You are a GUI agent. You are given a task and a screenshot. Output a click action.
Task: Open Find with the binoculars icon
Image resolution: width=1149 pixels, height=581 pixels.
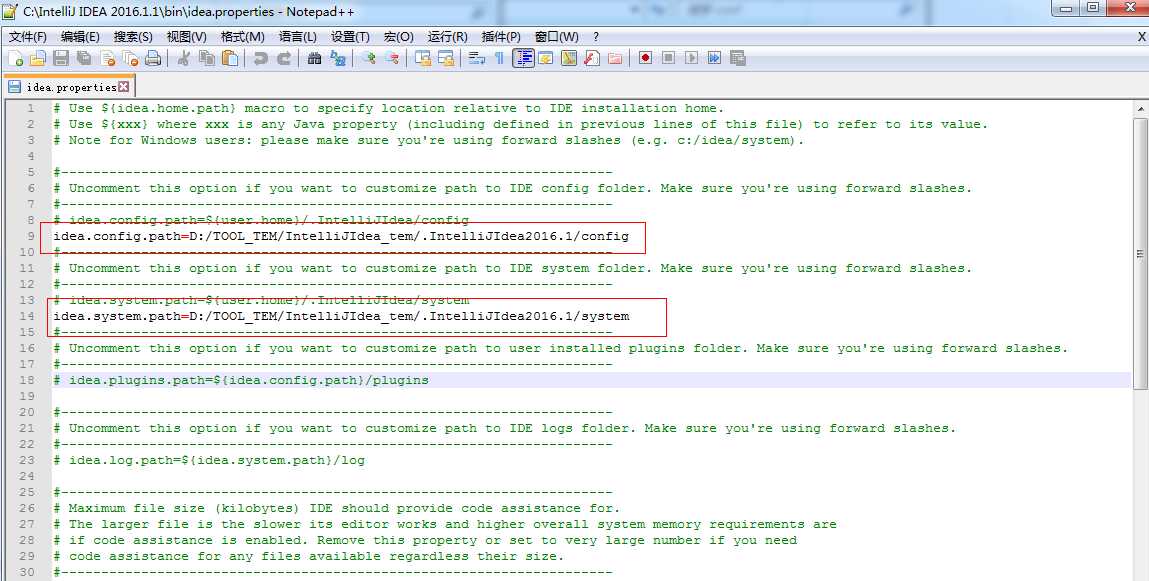314,59
